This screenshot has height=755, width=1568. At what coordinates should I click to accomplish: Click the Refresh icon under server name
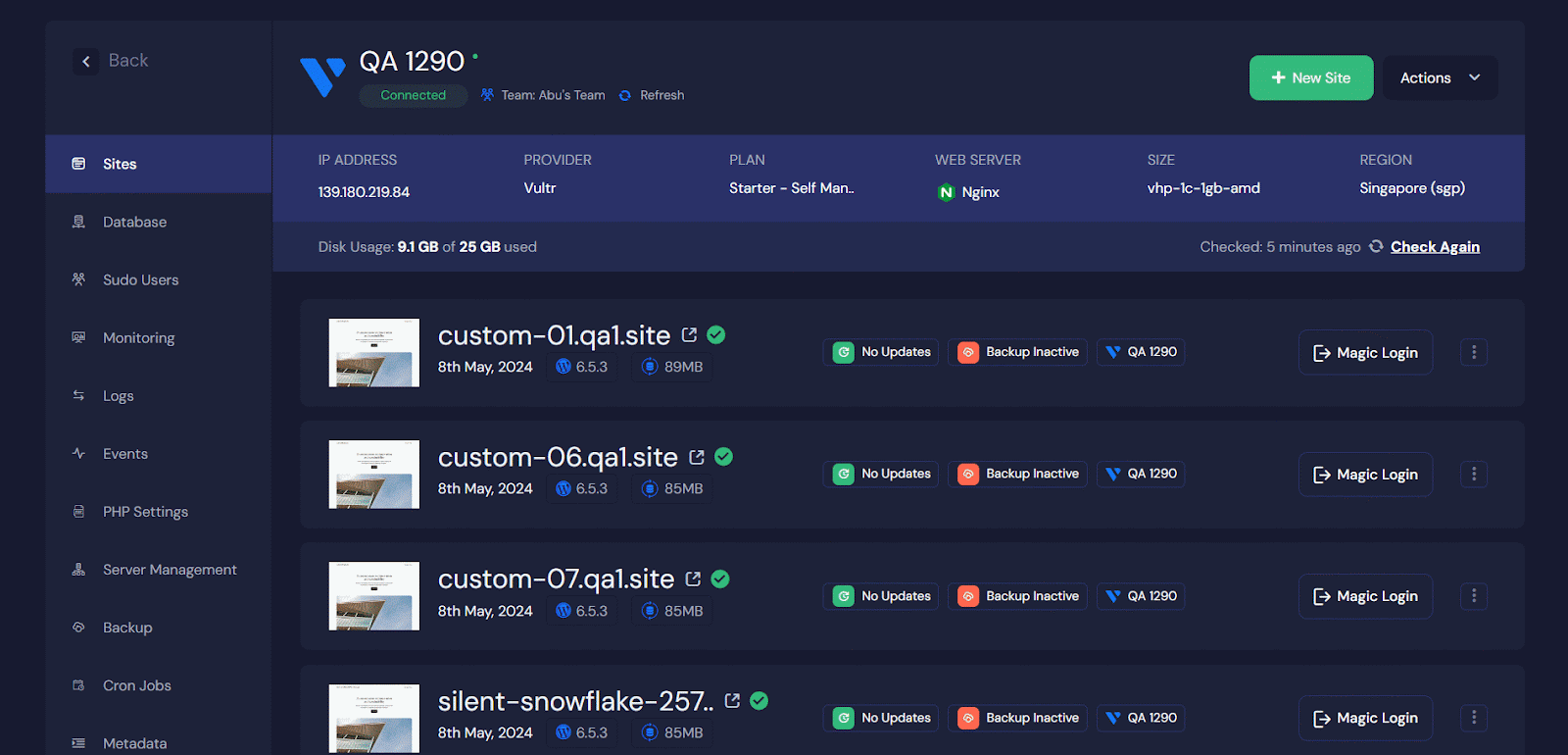click(625, 95)
